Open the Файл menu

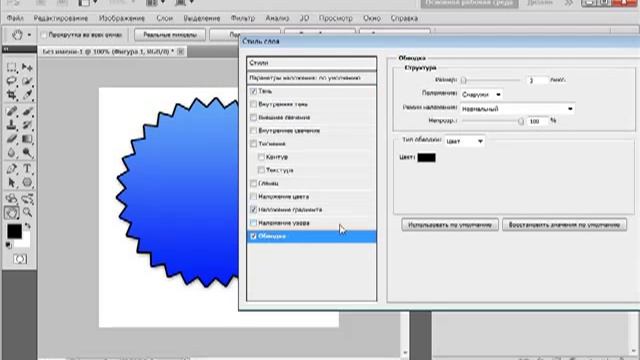pyautogui.click(x=15, y=18)
